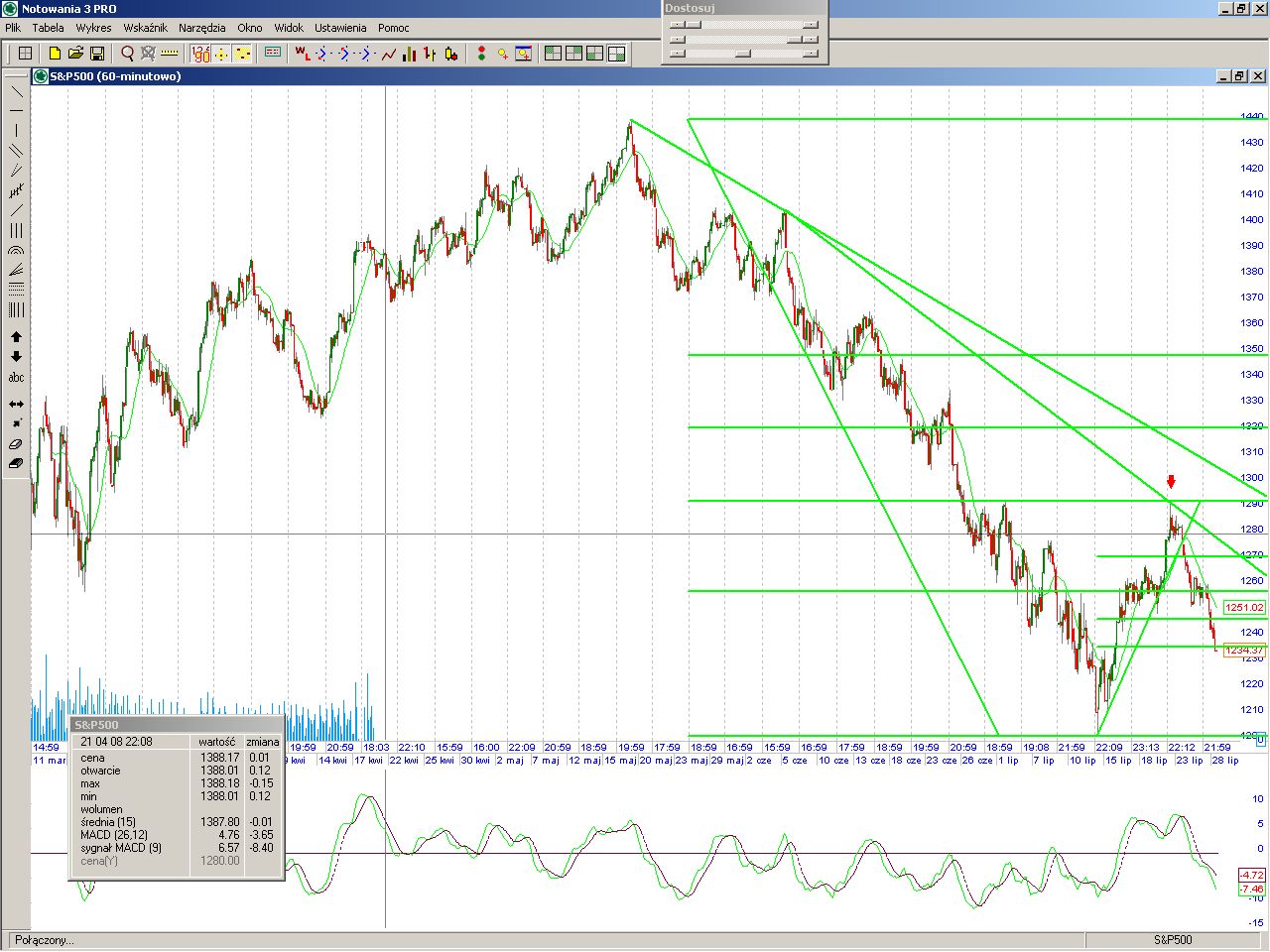The width and height of the screenshot is (1270, 952).
Task: Toggle the ruler measurement icon in toolbar
Action: click(170, 54)
